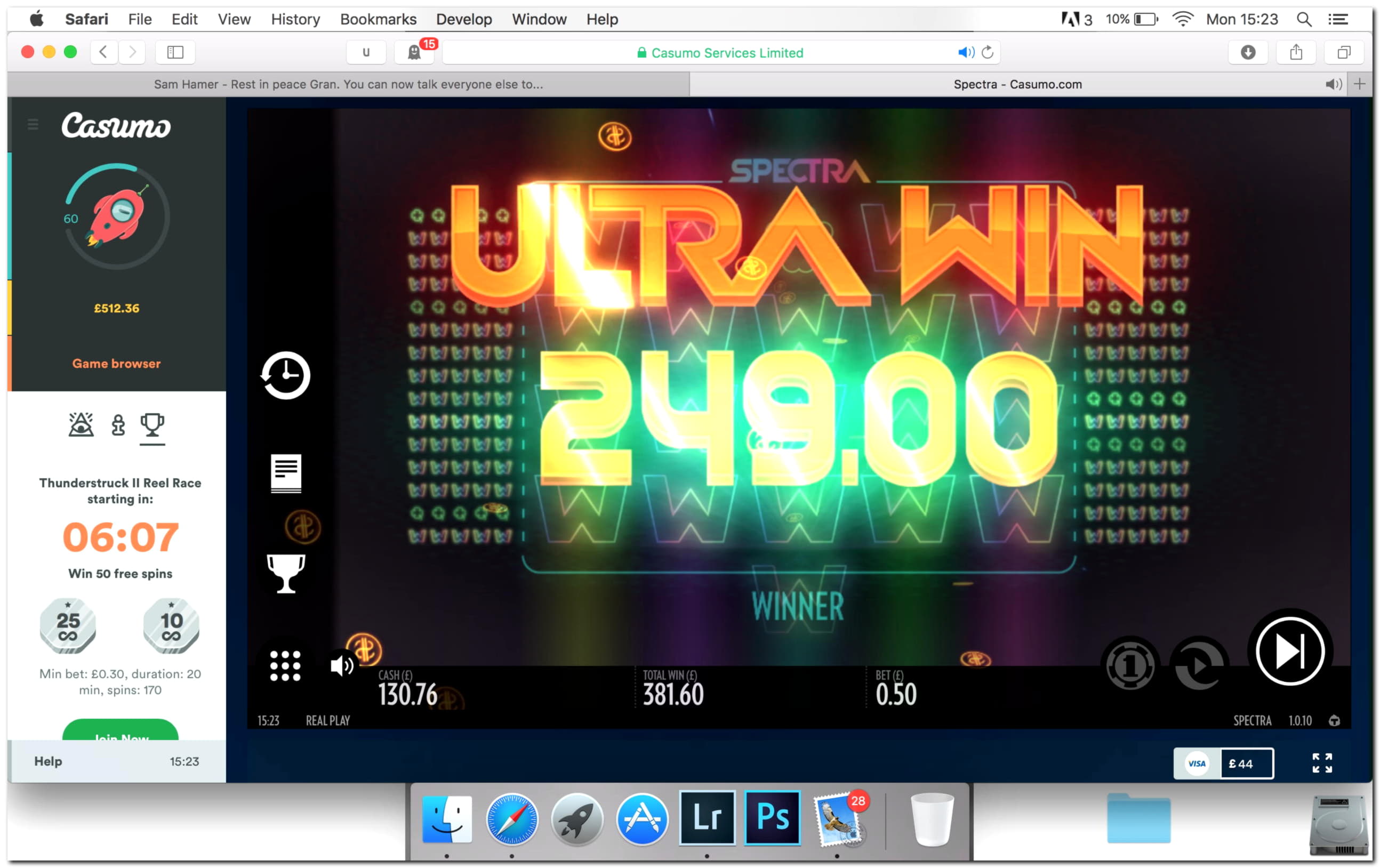Open the Casumo hamburger menu

pyautogui.click(x=33, y=124)
